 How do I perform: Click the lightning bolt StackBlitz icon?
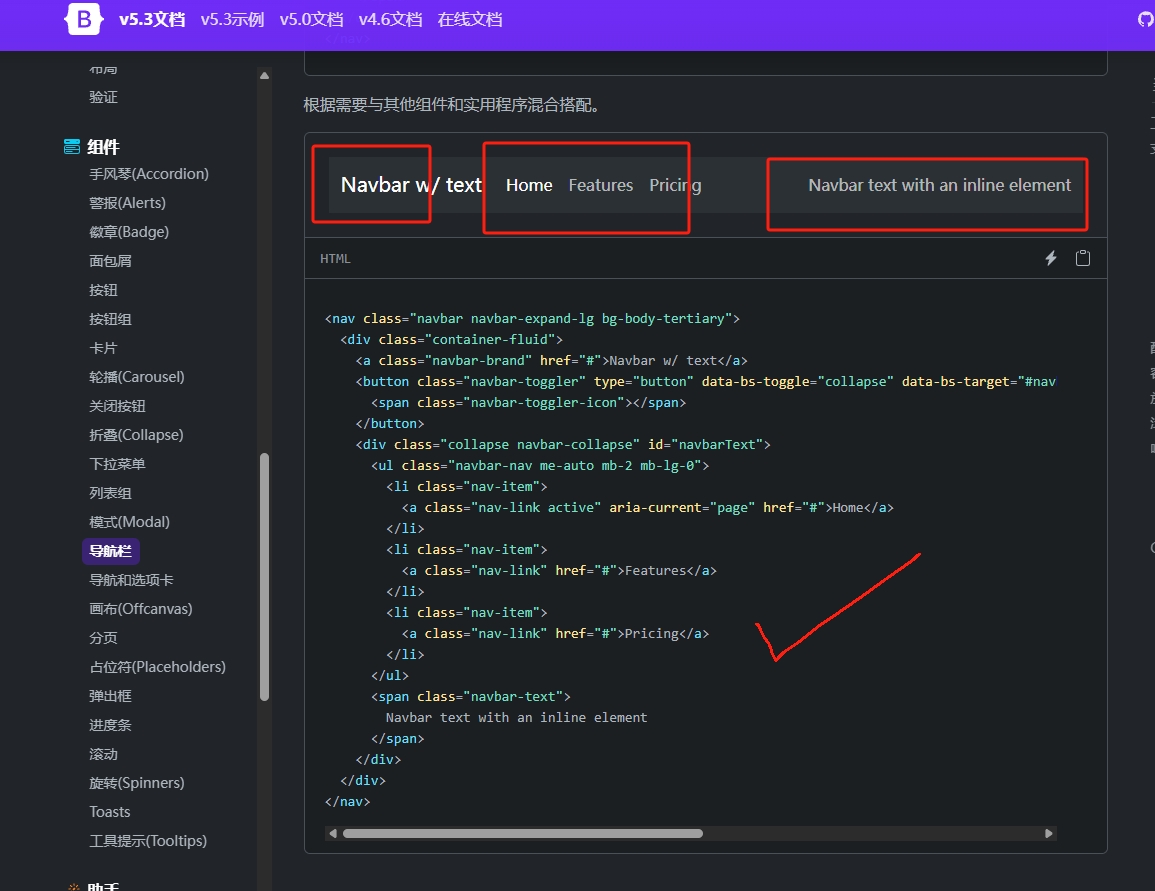(x=1051, y=258)
